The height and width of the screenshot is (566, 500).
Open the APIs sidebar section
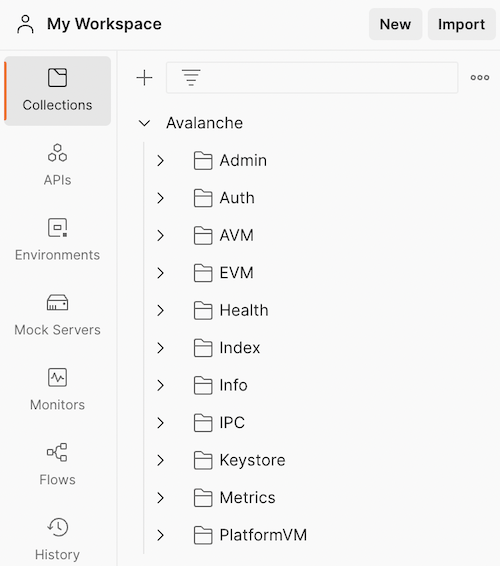(x=57, y=165)
